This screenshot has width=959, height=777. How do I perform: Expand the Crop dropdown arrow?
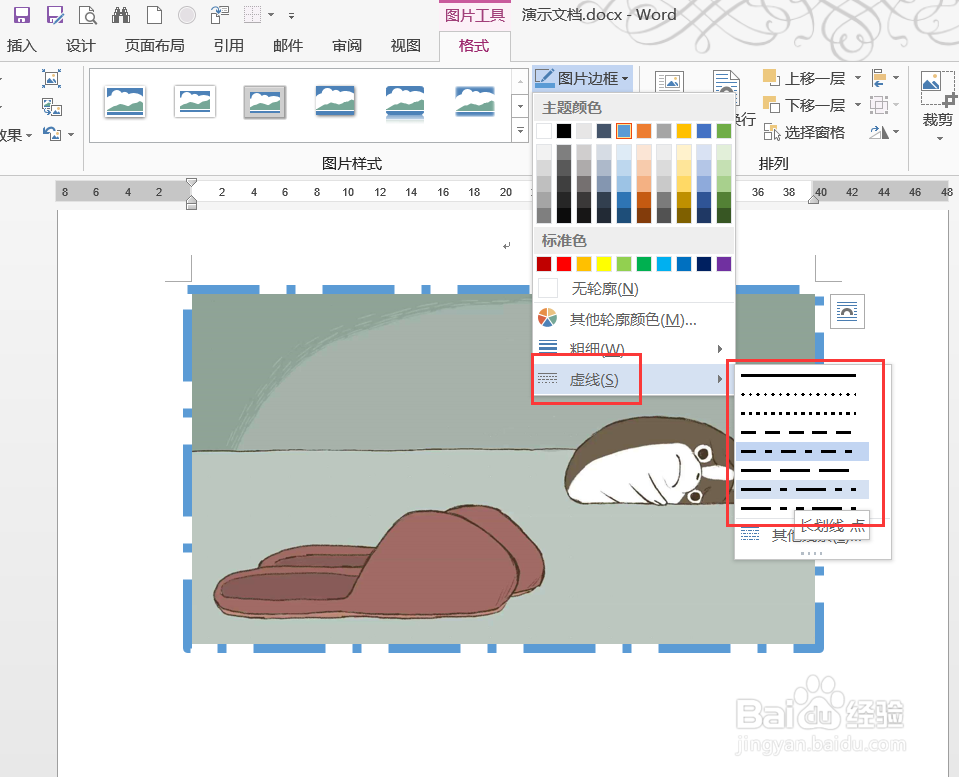(940, 138)
